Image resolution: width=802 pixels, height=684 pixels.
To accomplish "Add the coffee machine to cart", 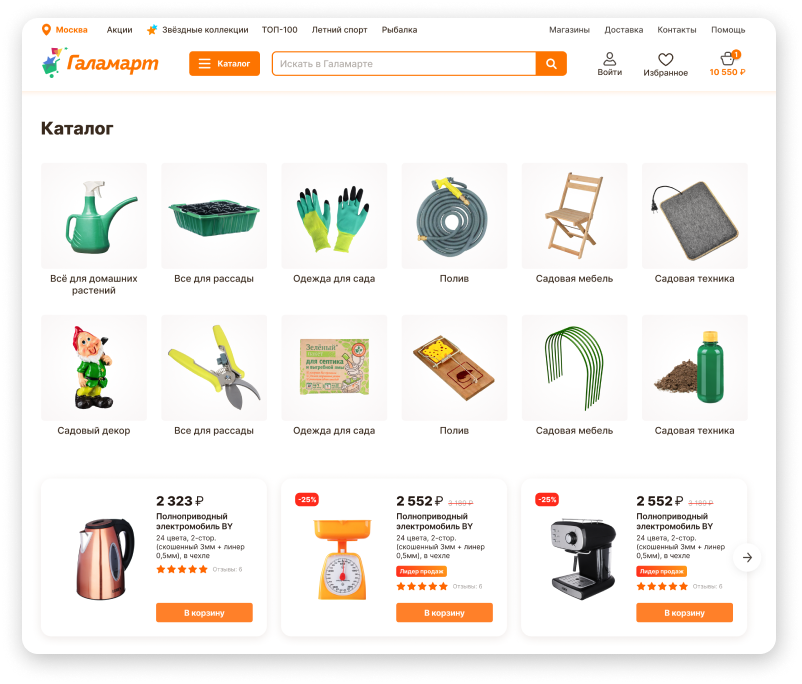I will (684, 612).
